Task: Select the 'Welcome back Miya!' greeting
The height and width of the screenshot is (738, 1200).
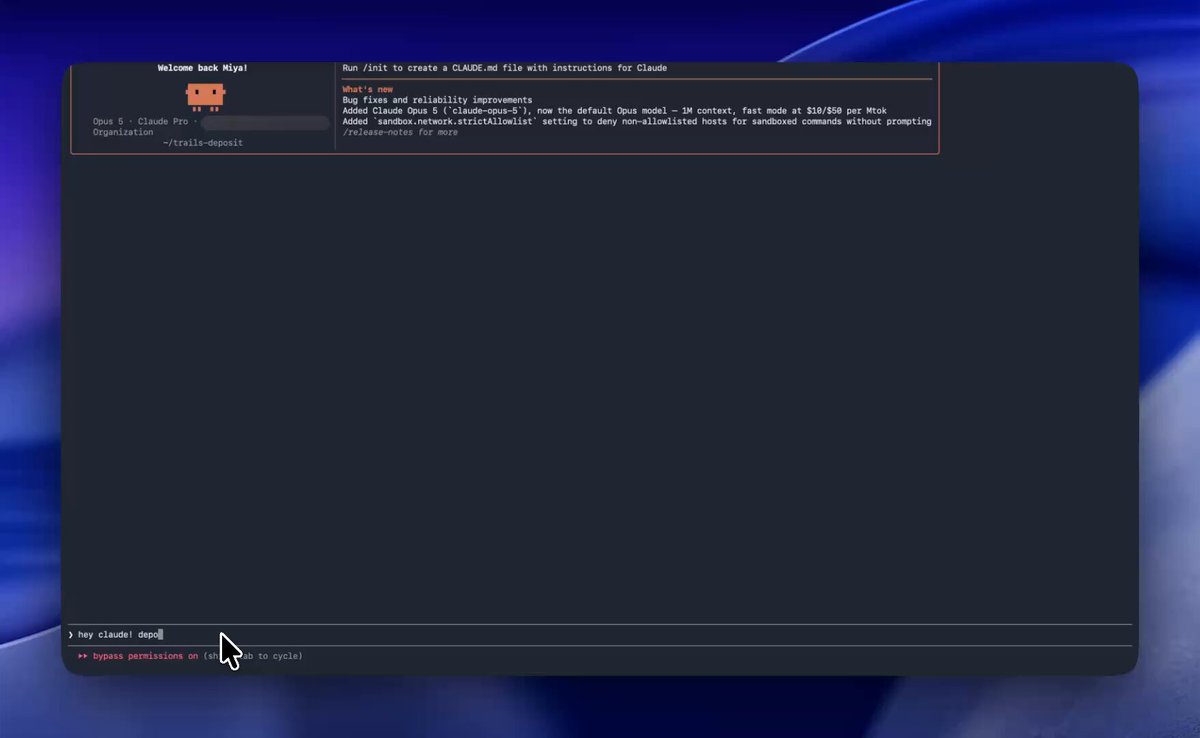Action: pyautogui.click(x=203, y=68)
